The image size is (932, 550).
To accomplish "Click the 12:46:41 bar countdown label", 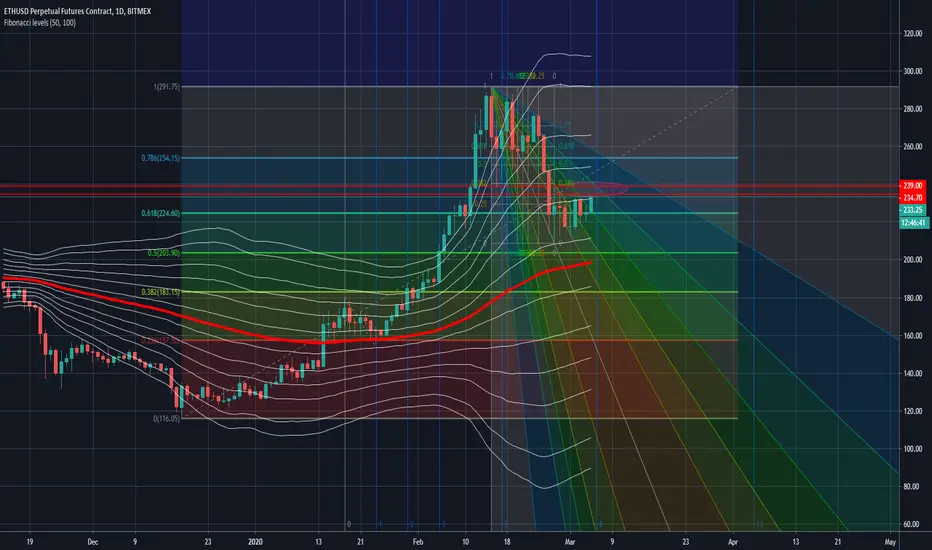I will click(914, 223).
